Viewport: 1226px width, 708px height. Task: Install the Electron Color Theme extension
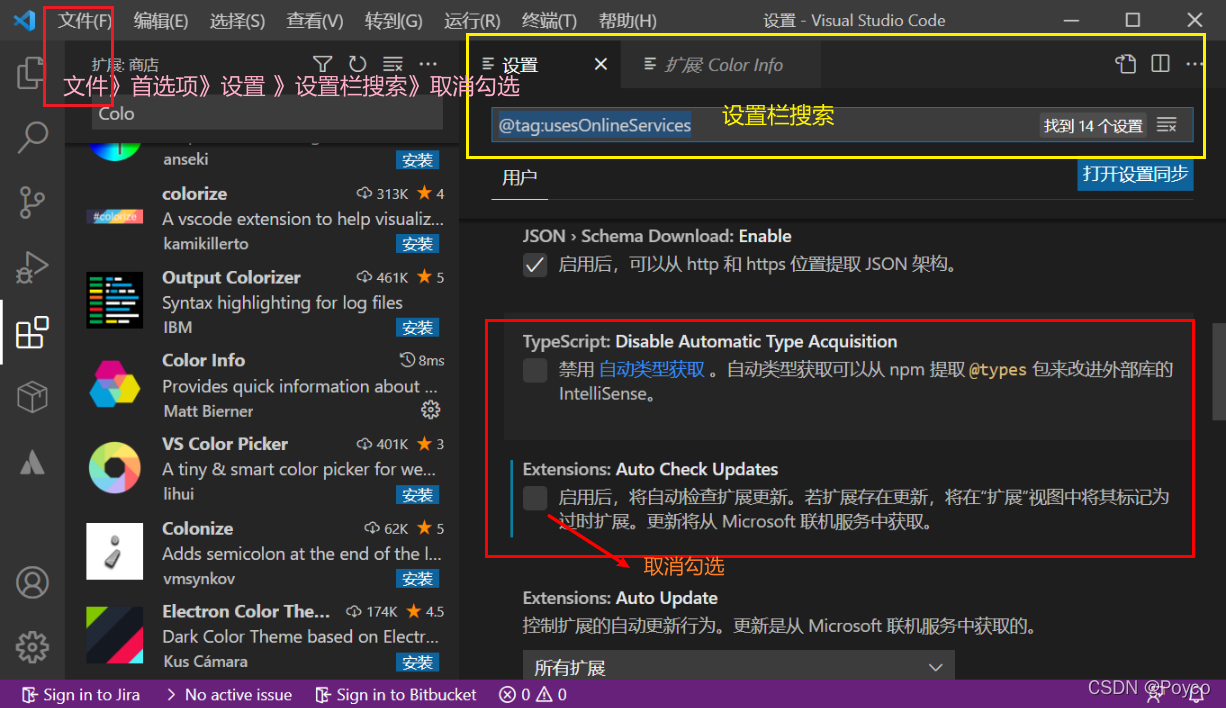click(x=417, y=662)
